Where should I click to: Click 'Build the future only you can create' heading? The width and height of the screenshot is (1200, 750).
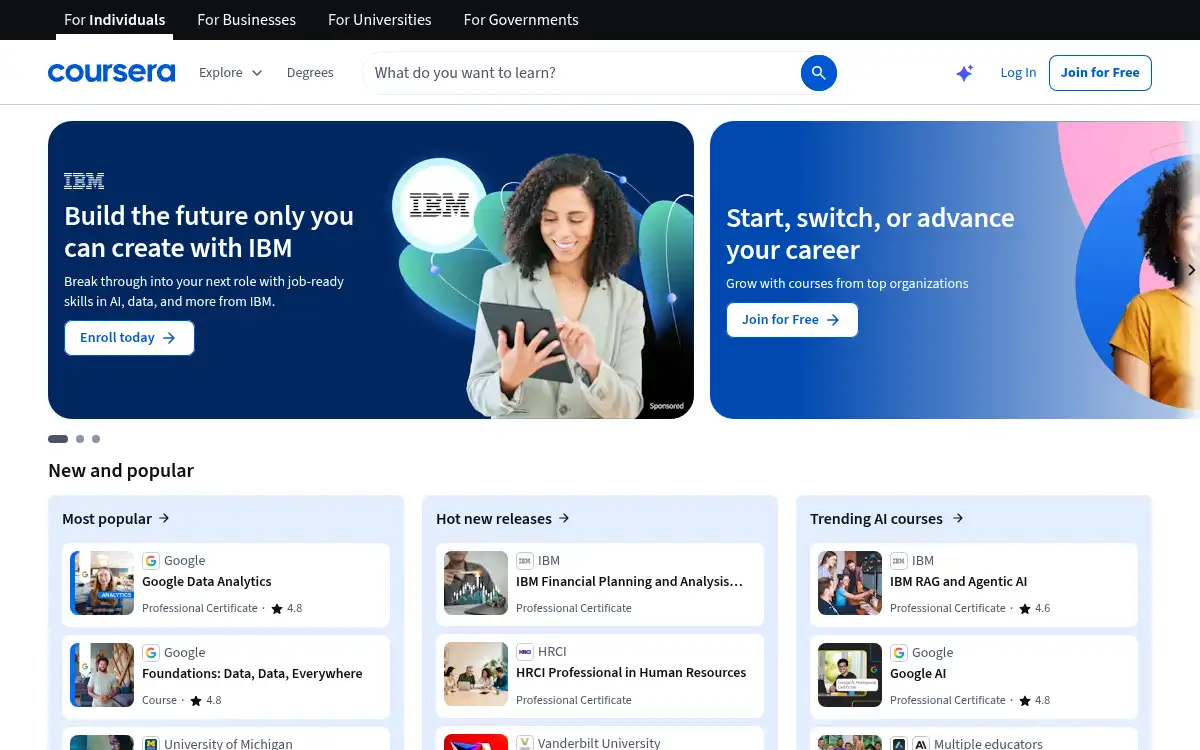tap(209, 231)
